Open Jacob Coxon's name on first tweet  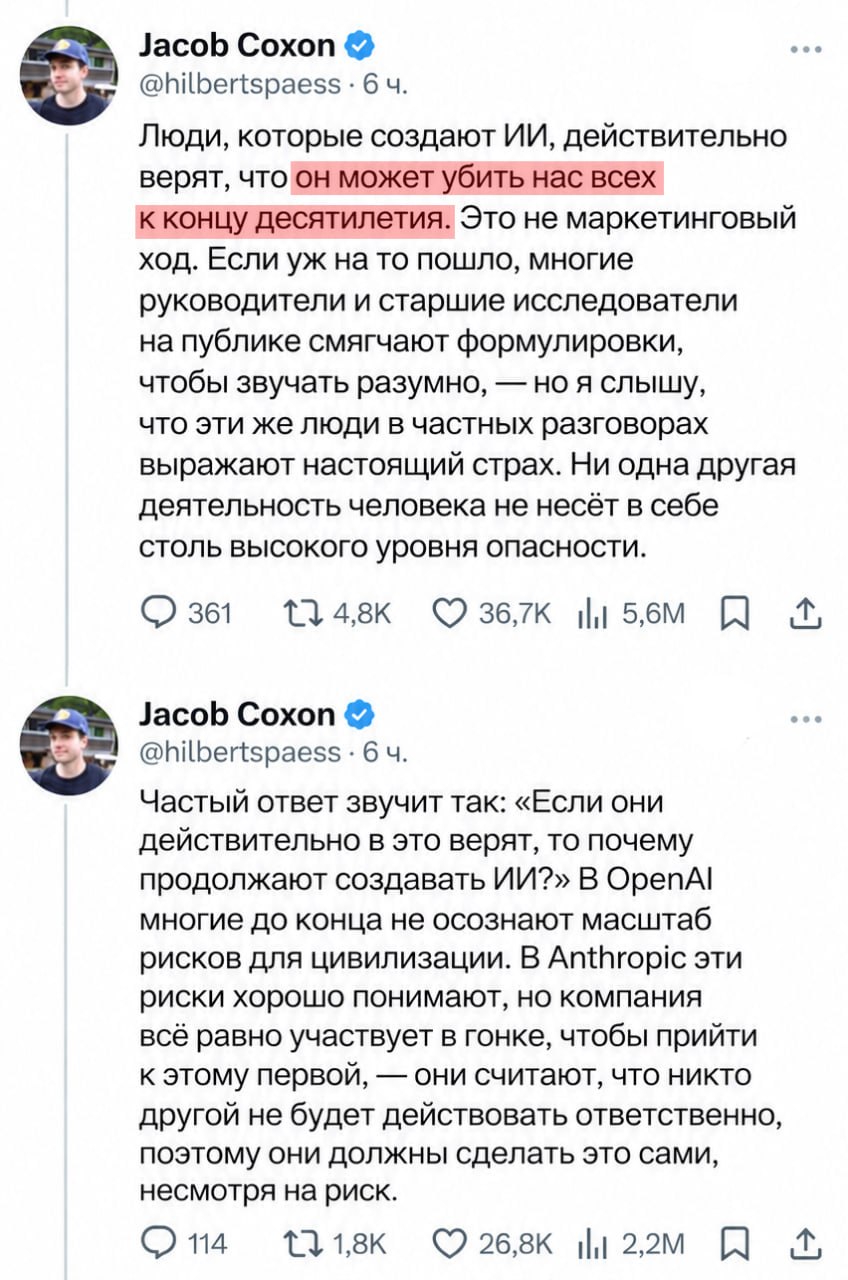click(x=237, y=45)
